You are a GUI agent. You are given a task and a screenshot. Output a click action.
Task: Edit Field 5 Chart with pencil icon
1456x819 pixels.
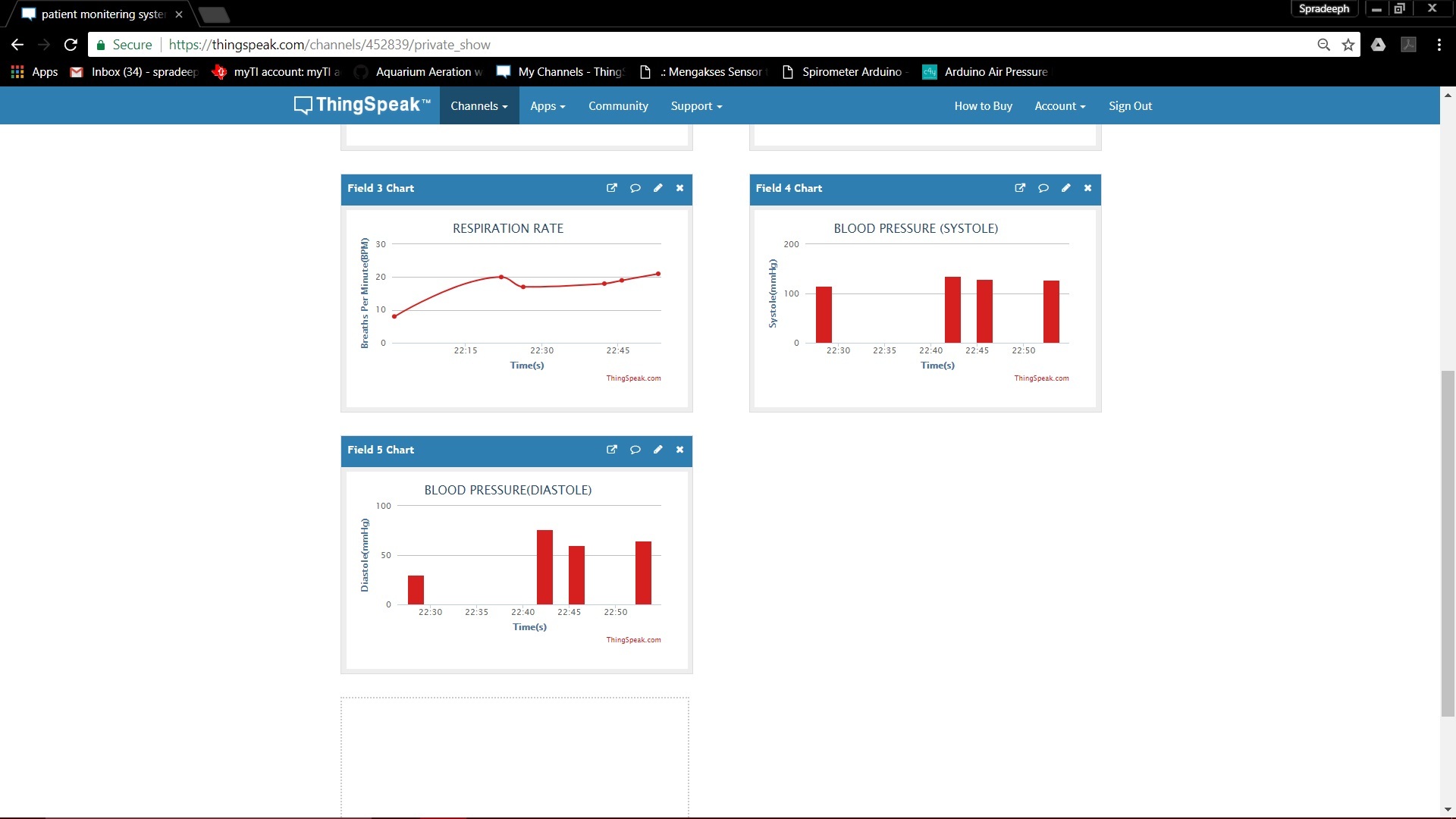pyautogui.click(x=658, y=450)
